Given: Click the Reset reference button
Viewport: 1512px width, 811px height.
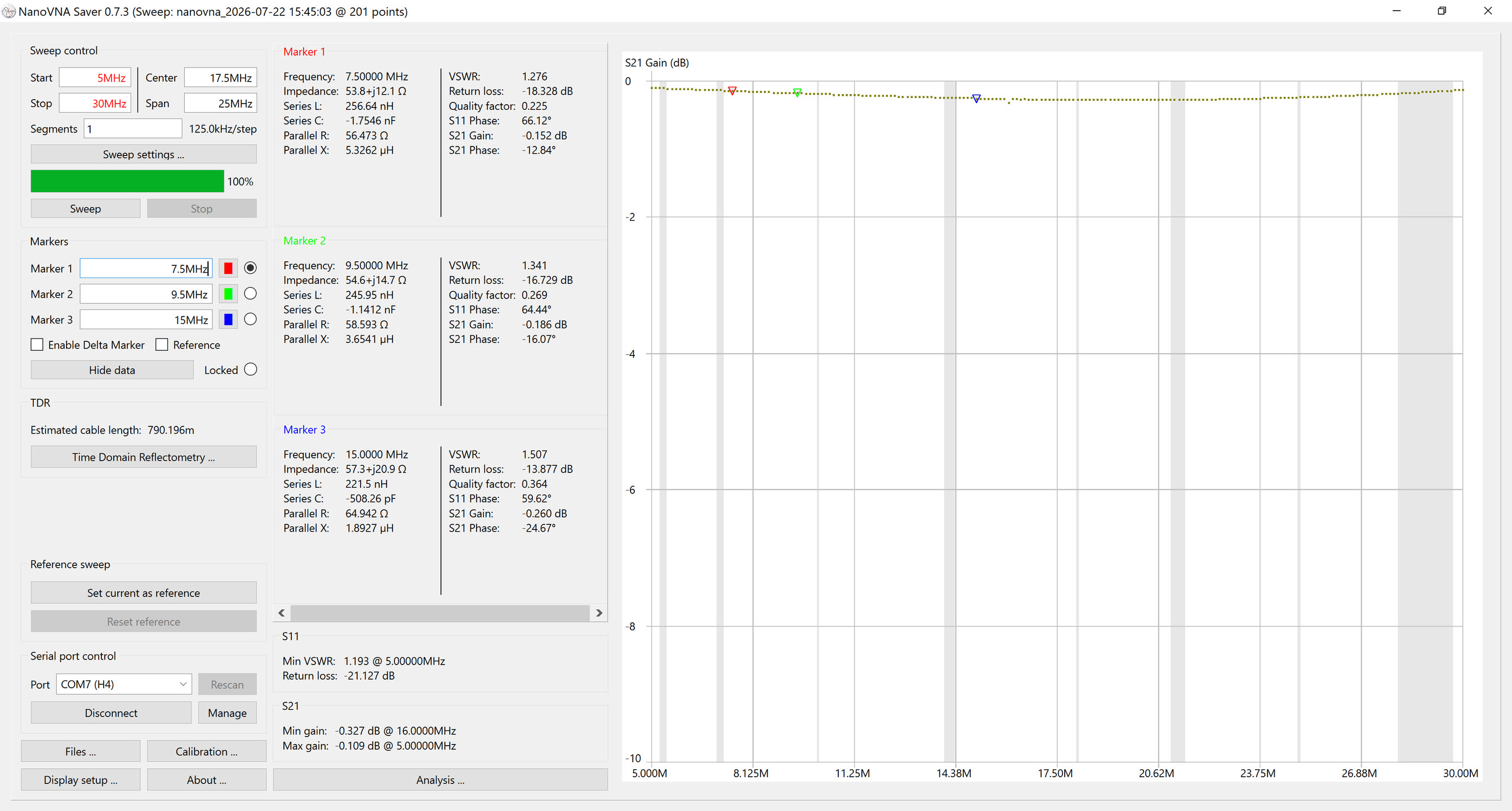Looking at the screenshot, I should point(144,621).
